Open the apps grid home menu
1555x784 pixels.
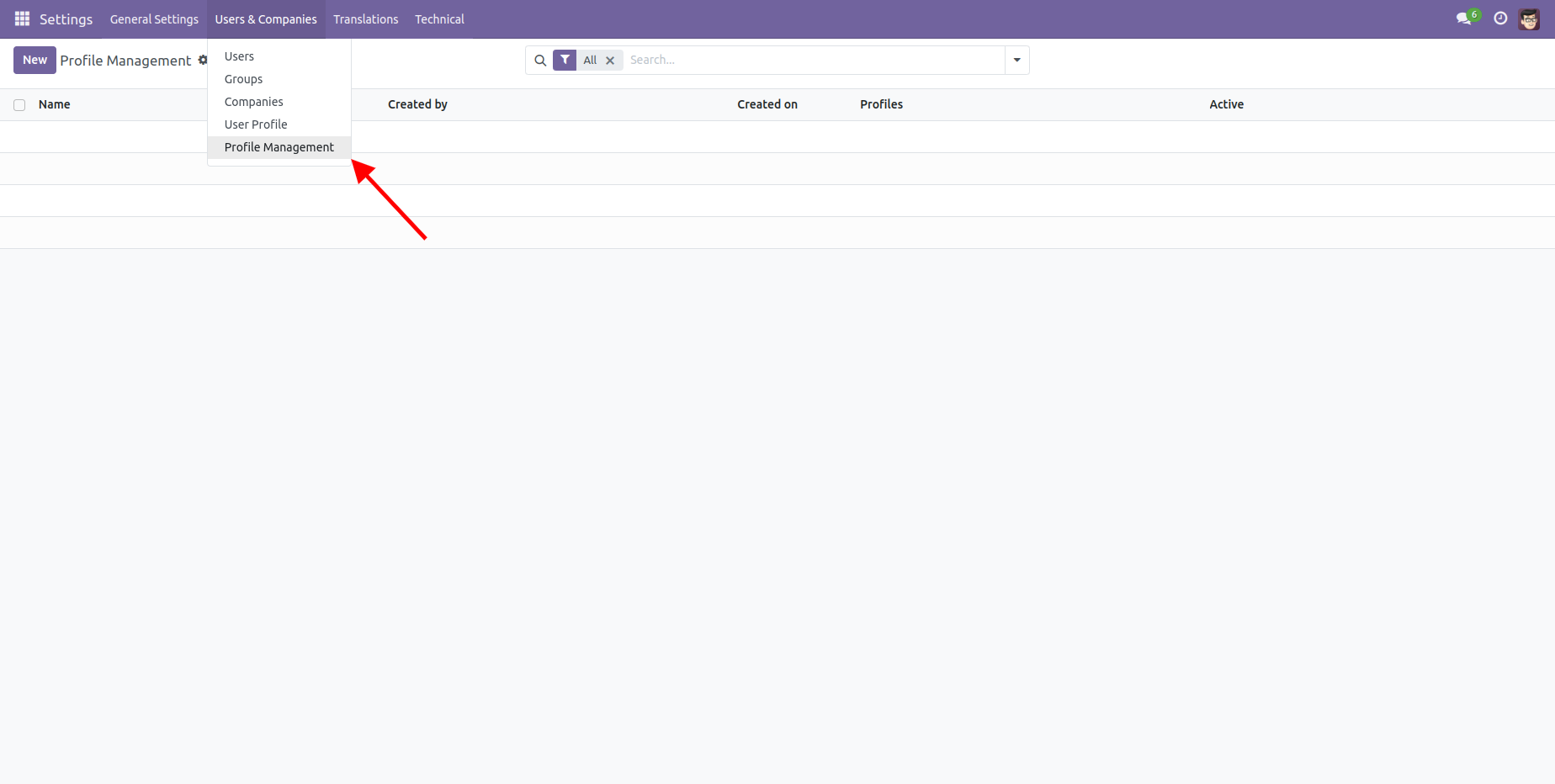22,19
